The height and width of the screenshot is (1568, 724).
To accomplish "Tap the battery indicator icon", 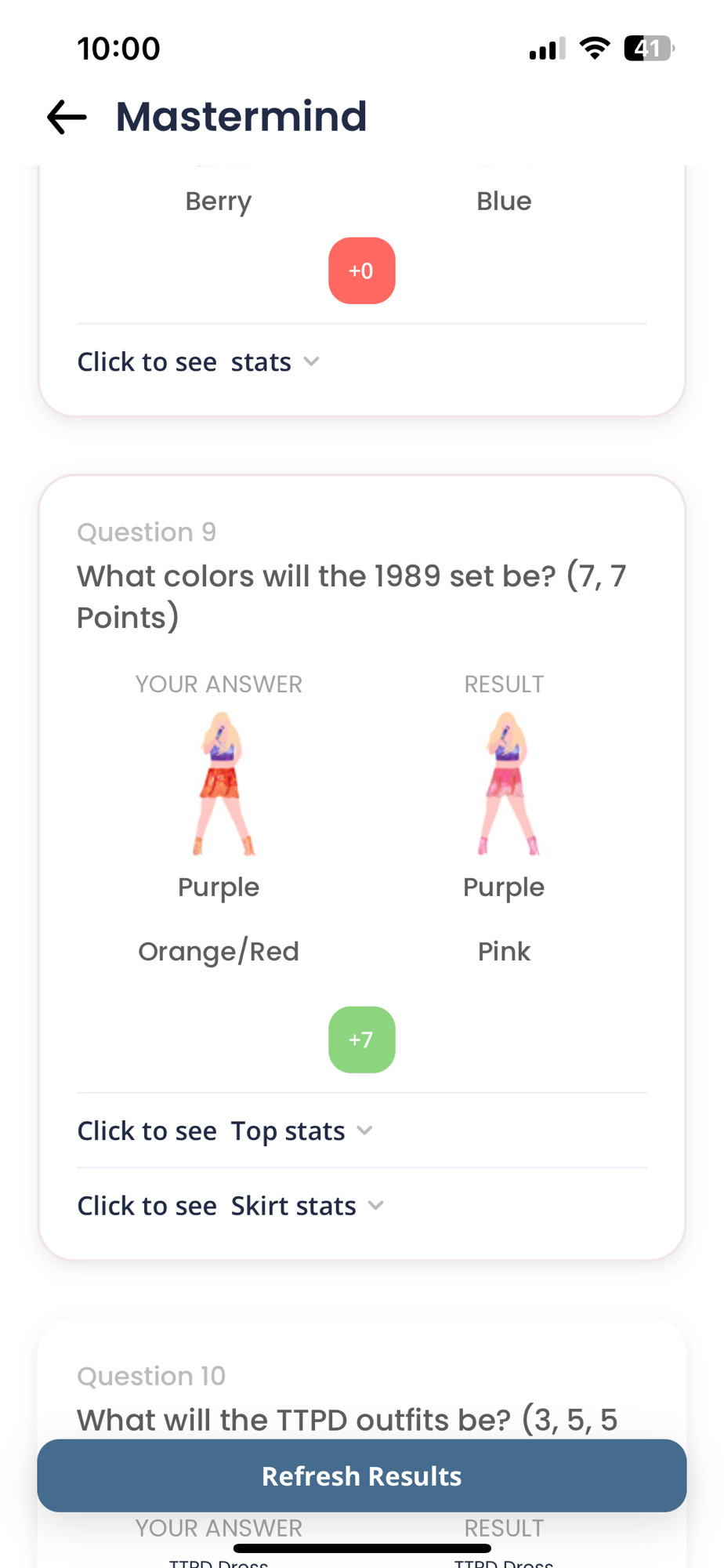I will click(649, 49).
